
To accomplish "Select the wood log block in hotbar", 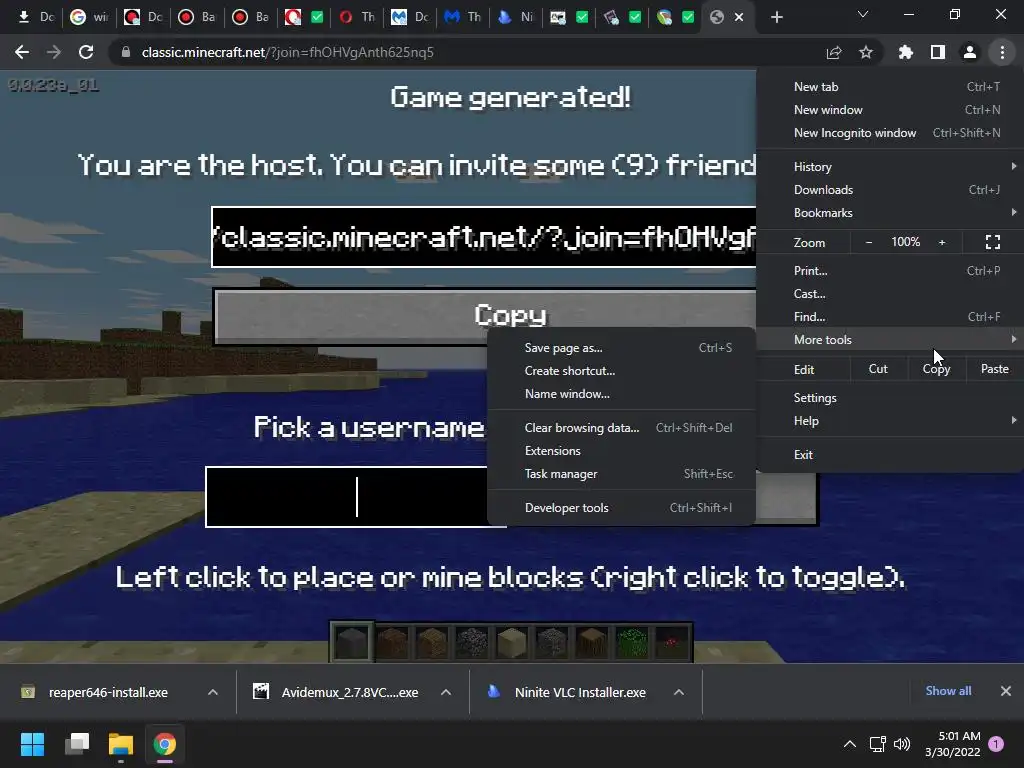I will click(x=592, y=642).
